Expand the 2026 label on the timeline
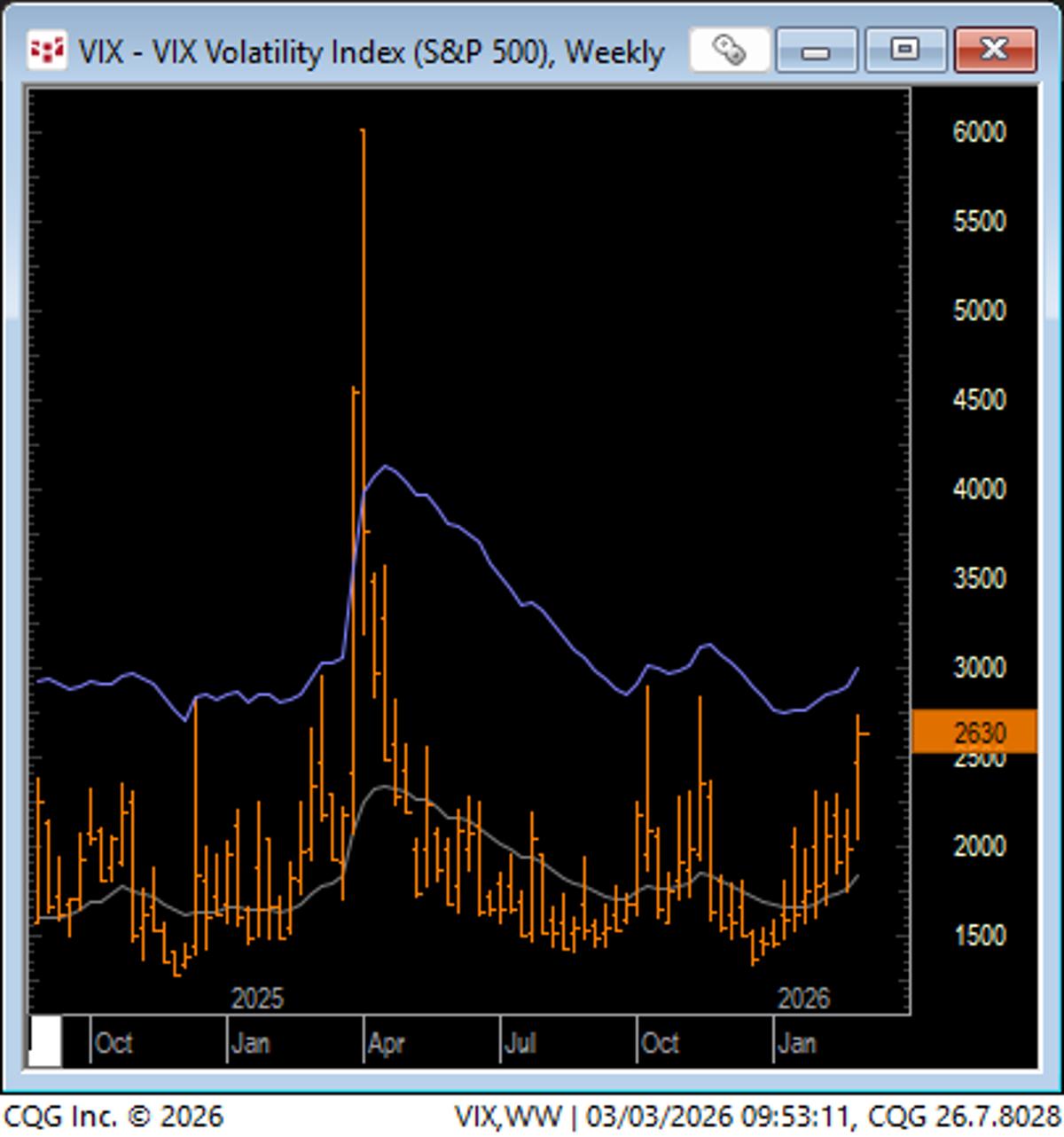Viewport: 1064px width, 1137px height. 805,1000
